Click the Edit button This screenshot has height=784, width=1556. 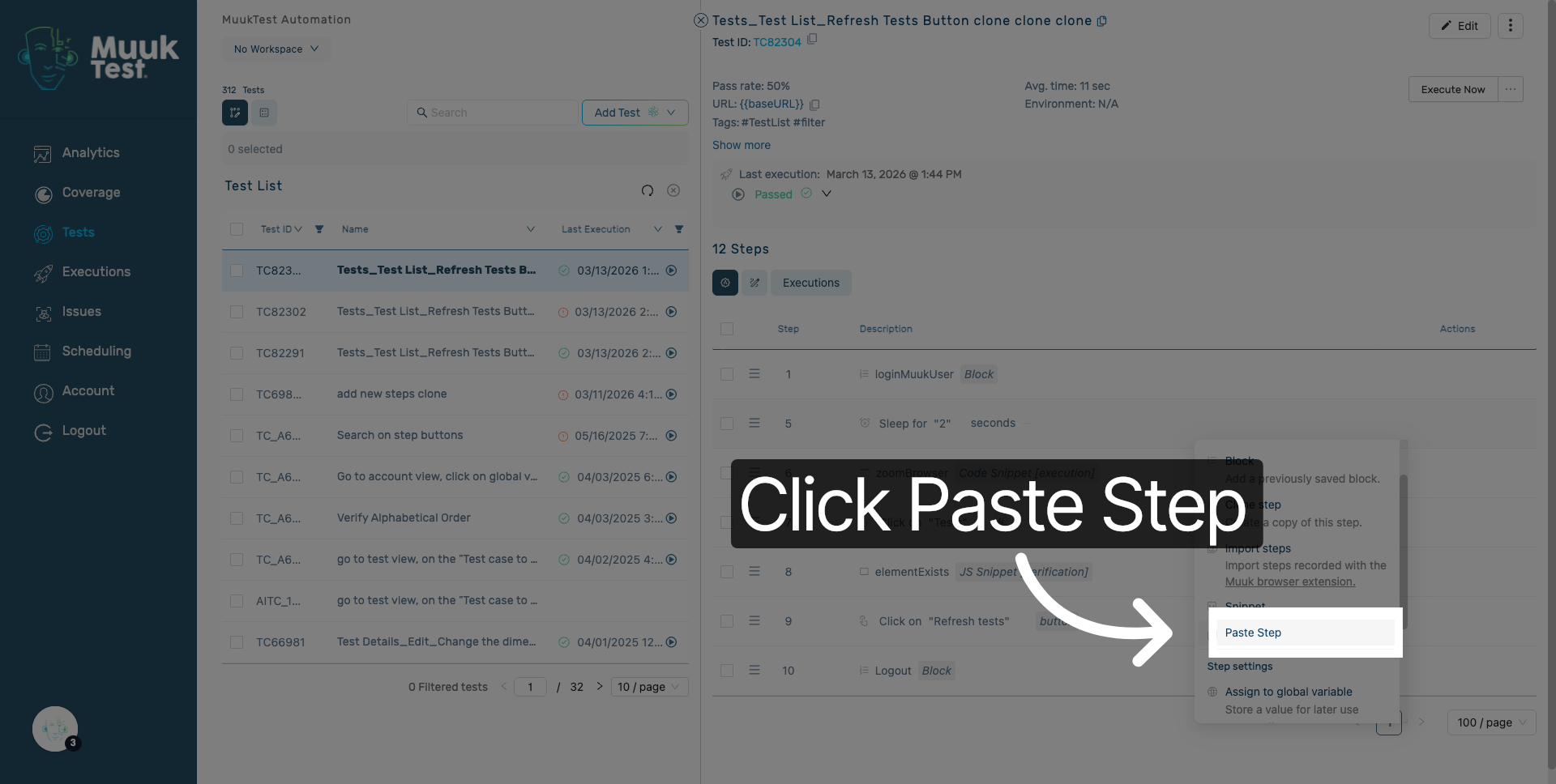pos(1460,26)
